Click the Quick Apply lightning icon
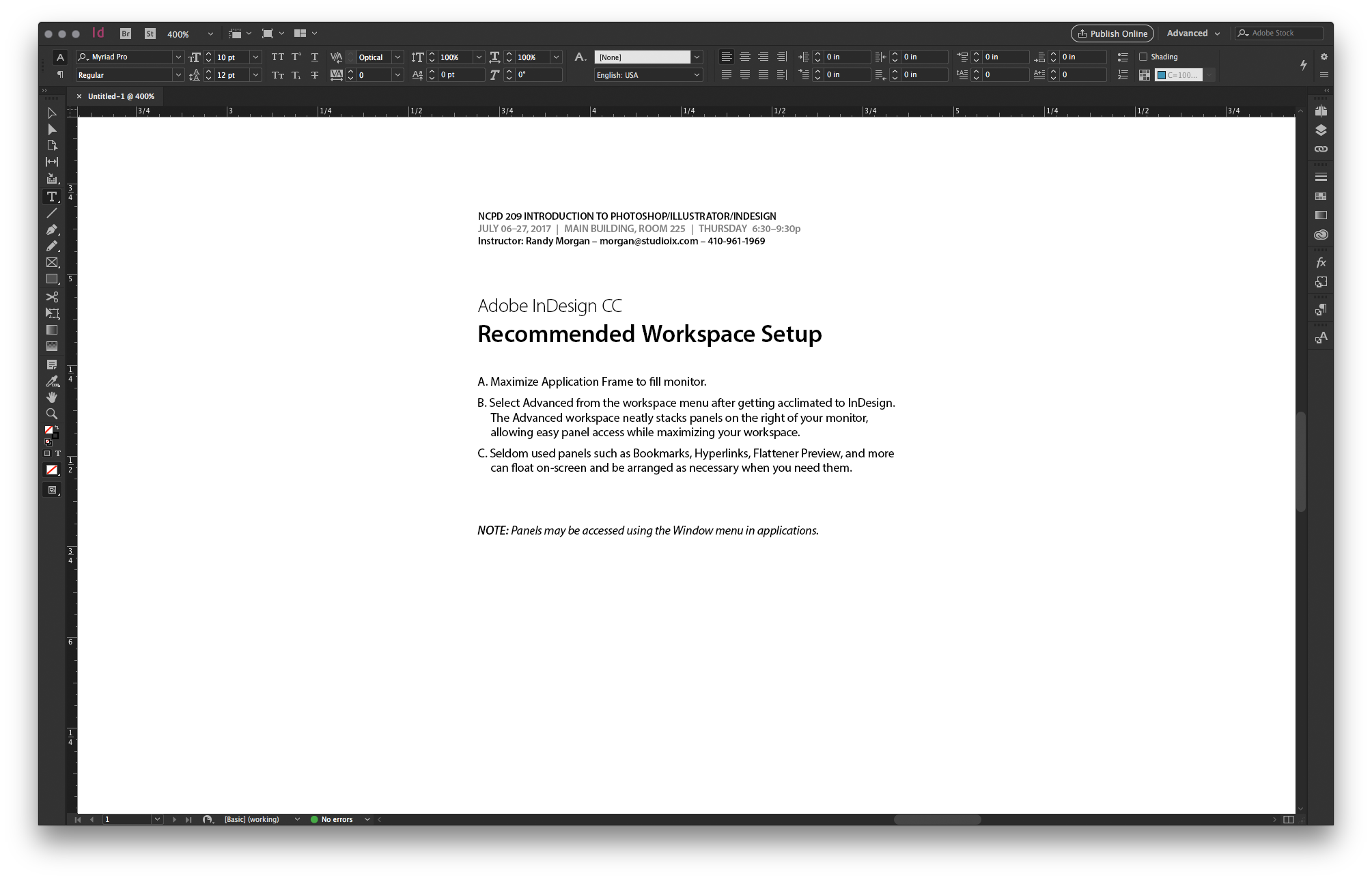Image resolution: width=1372 pixels, height=880 pixels. pyautogui.click(x=1303, y=65)
